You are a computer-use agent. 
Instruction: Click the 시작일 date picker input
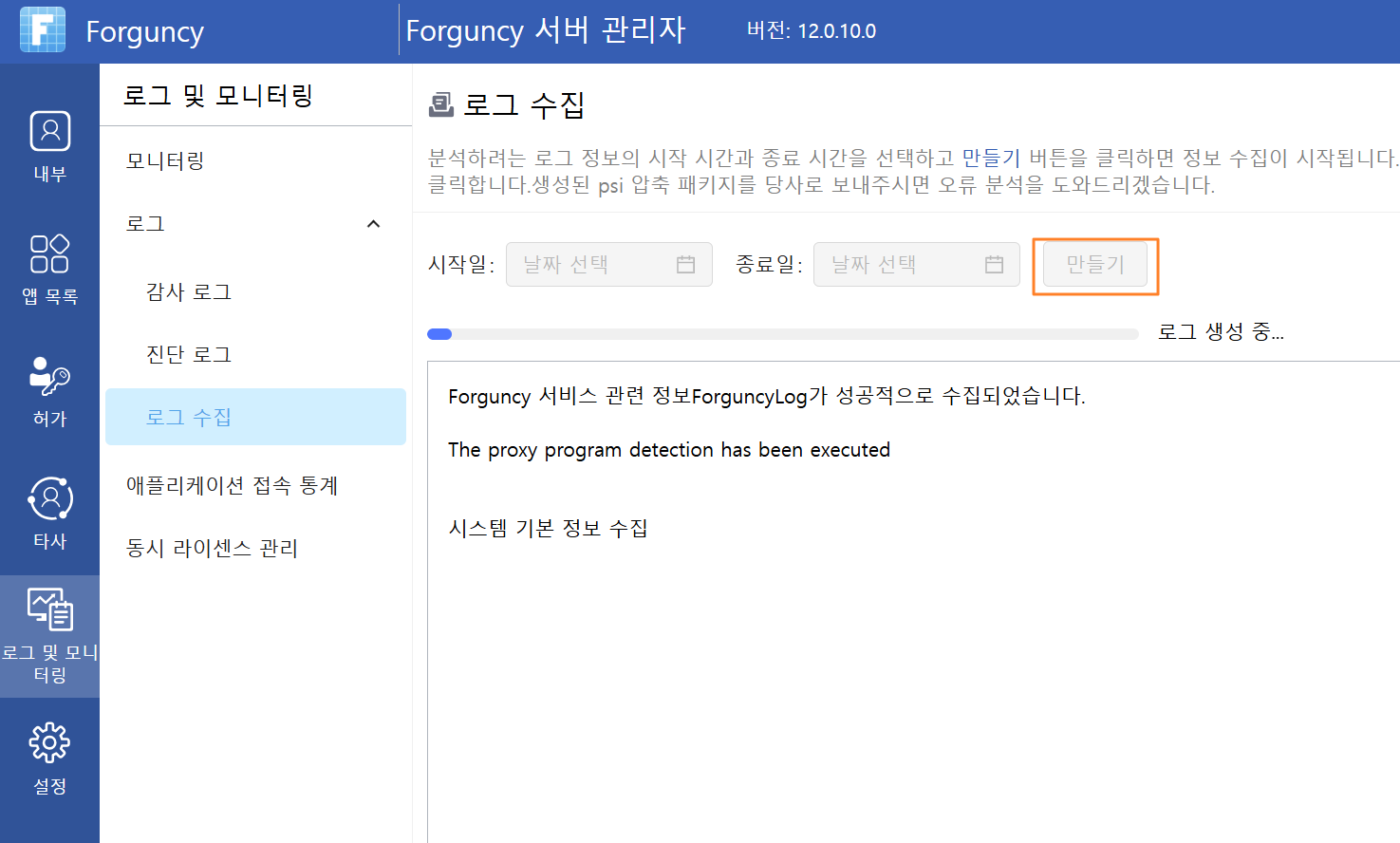pos(609,264)
